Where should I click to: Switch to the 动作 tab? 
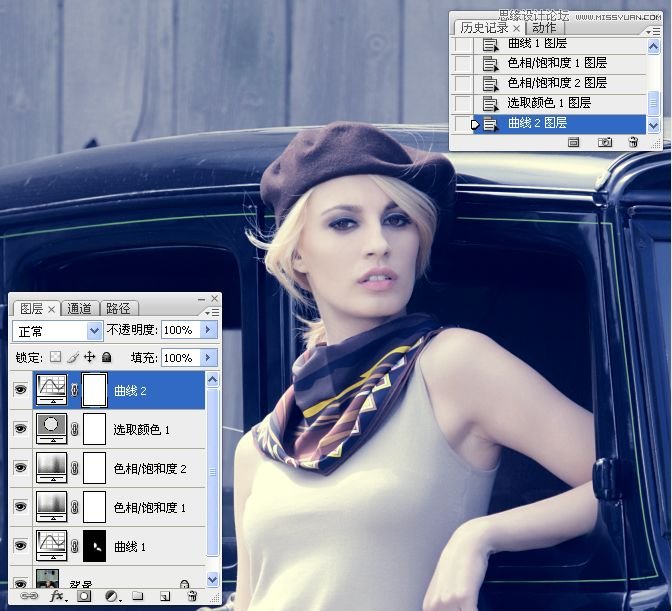point(543,28)
